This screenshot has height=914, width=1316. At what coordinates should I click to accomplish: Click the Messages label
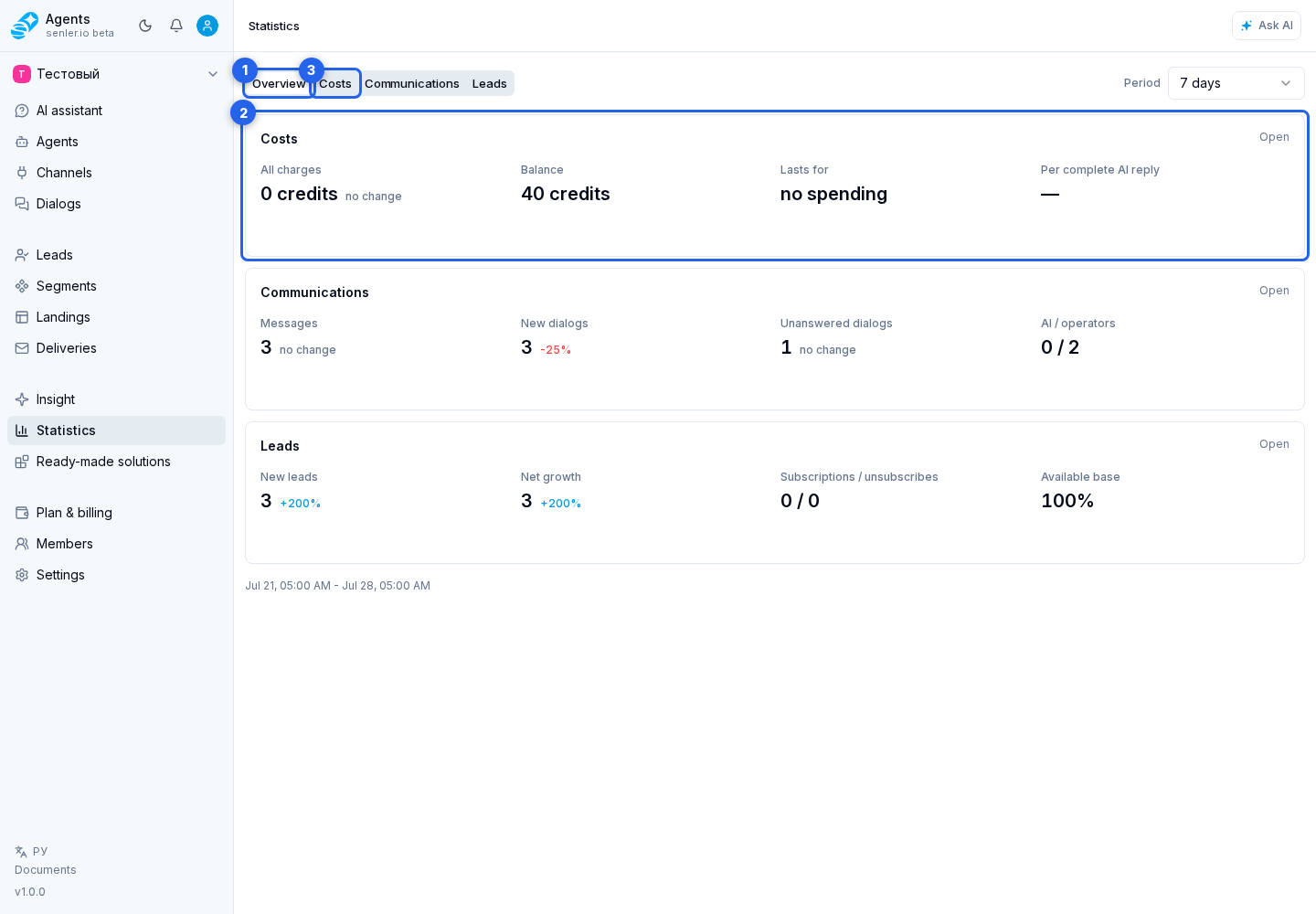click(x=289, y=324)
